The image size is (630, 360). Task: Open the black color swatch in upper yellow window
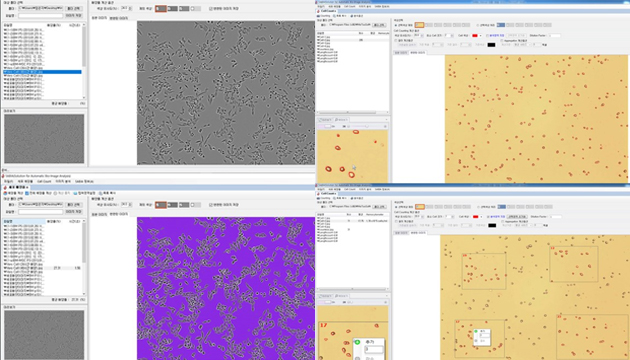click(x=491, y=45)
